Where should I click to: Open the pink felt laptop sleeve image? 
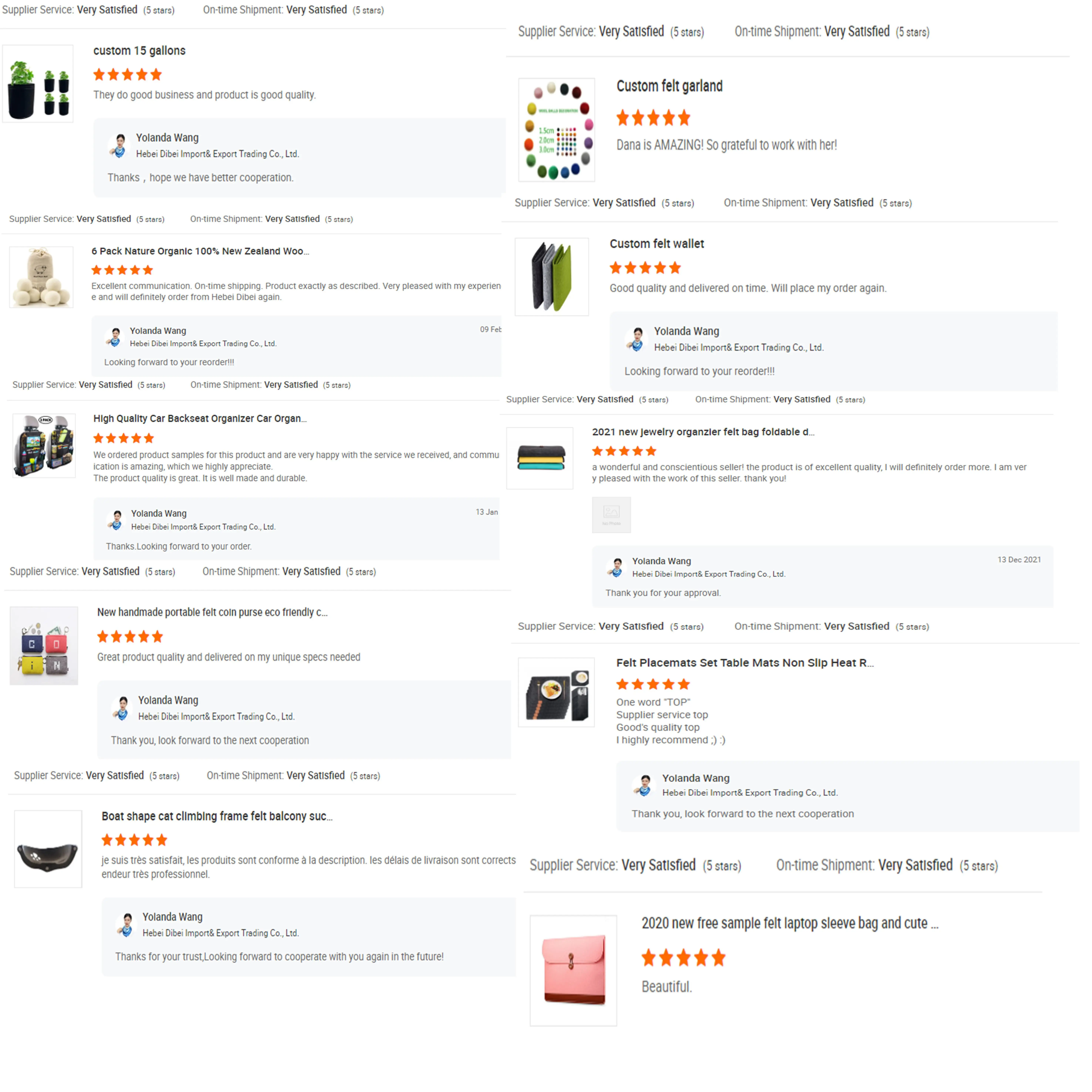pos(573,971)
